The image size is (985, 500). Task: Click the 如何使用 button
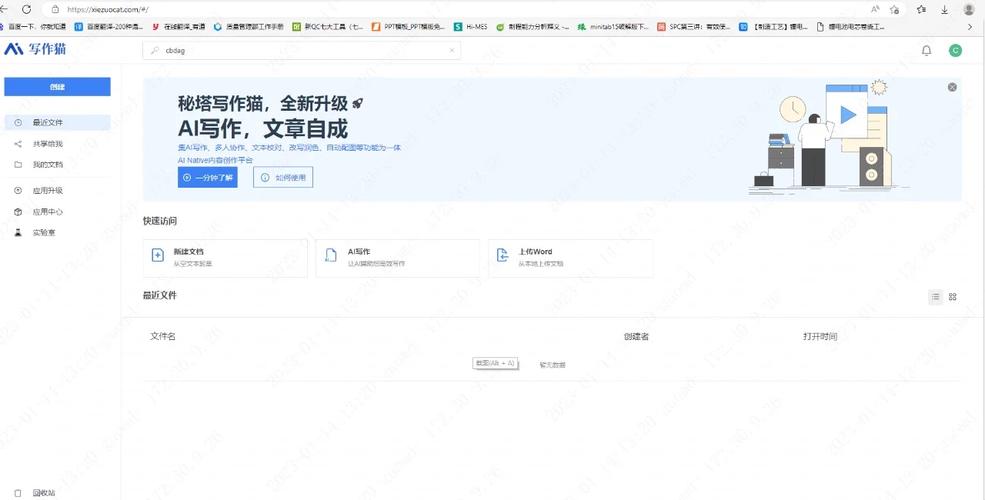[283, 178]
